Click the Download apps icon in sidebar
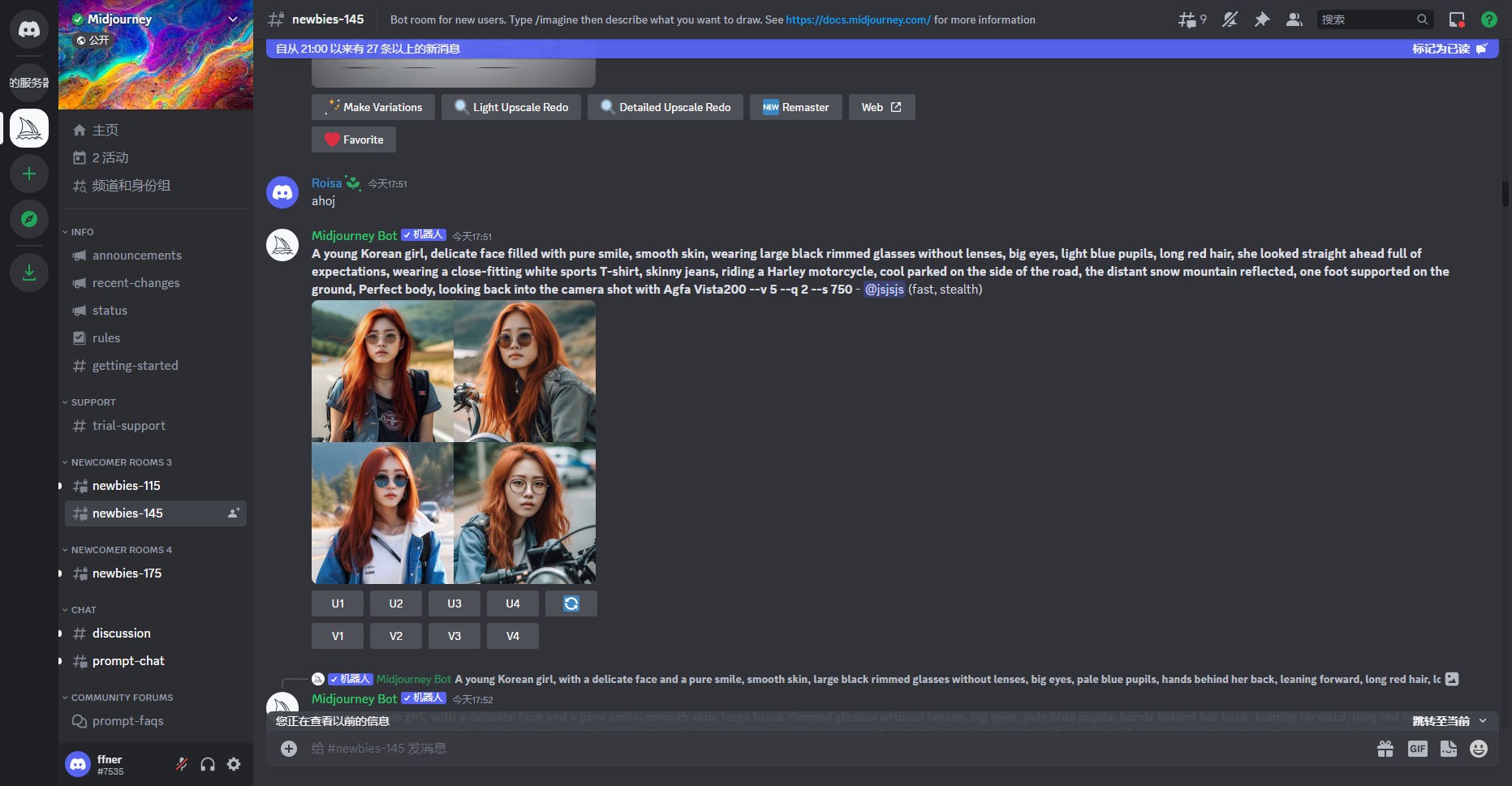This screenshot has height=786, width=1512. pos(29,273)
